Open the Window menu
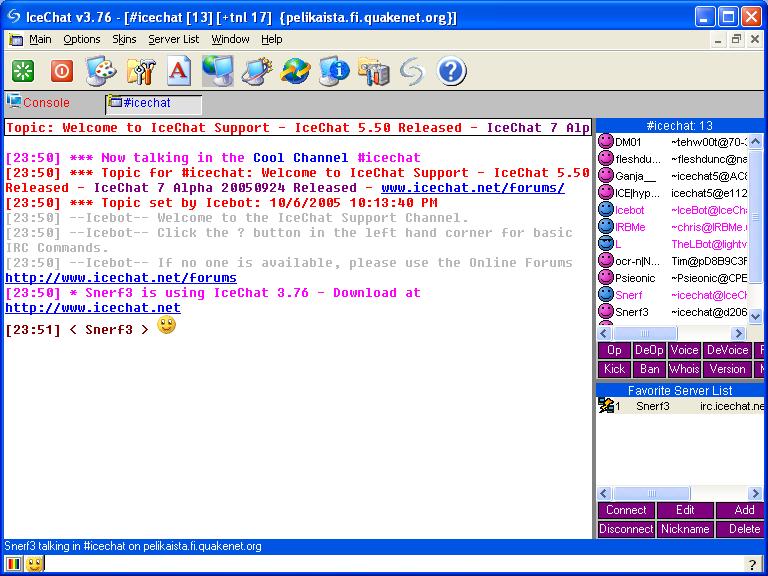Screen dimensions: 768x576 (x=230, y=39)
